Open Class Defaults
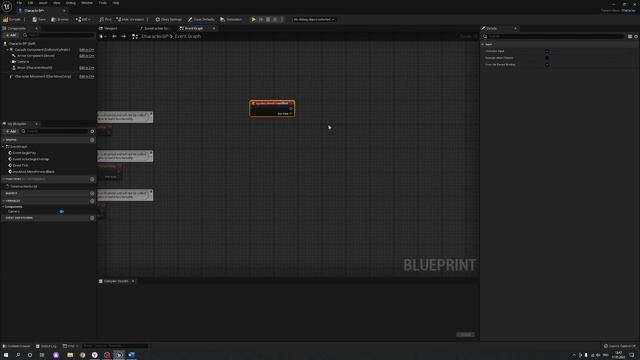The width and height of the screenshot is (640, 360). (x=201, y=19)
